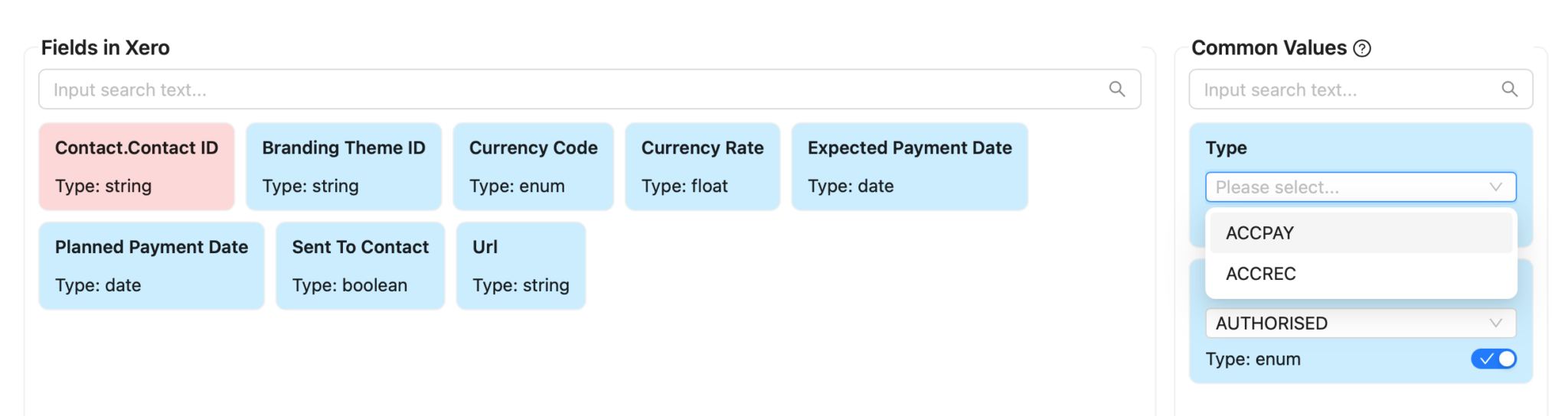This screenshot has height=416, width=1568.
Task: Click chevron arrow of Type select
Action: pyautogui.click(x=1495, y=187)
